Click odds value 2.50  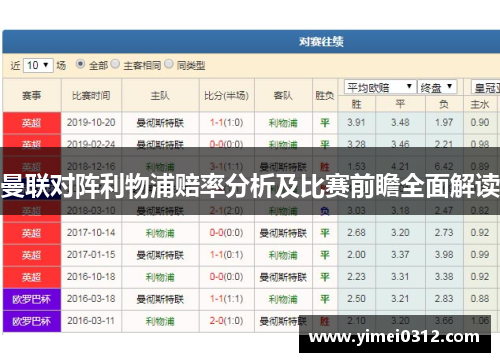pos(356,299)
